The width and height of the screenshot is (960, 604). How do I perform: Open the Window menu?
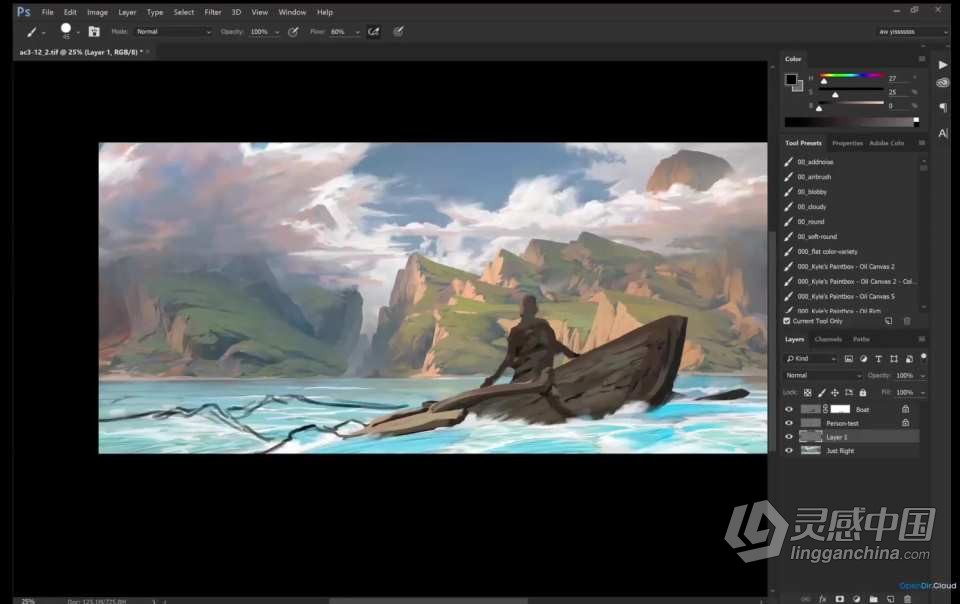pyautogui.click(x=292, y=12)
